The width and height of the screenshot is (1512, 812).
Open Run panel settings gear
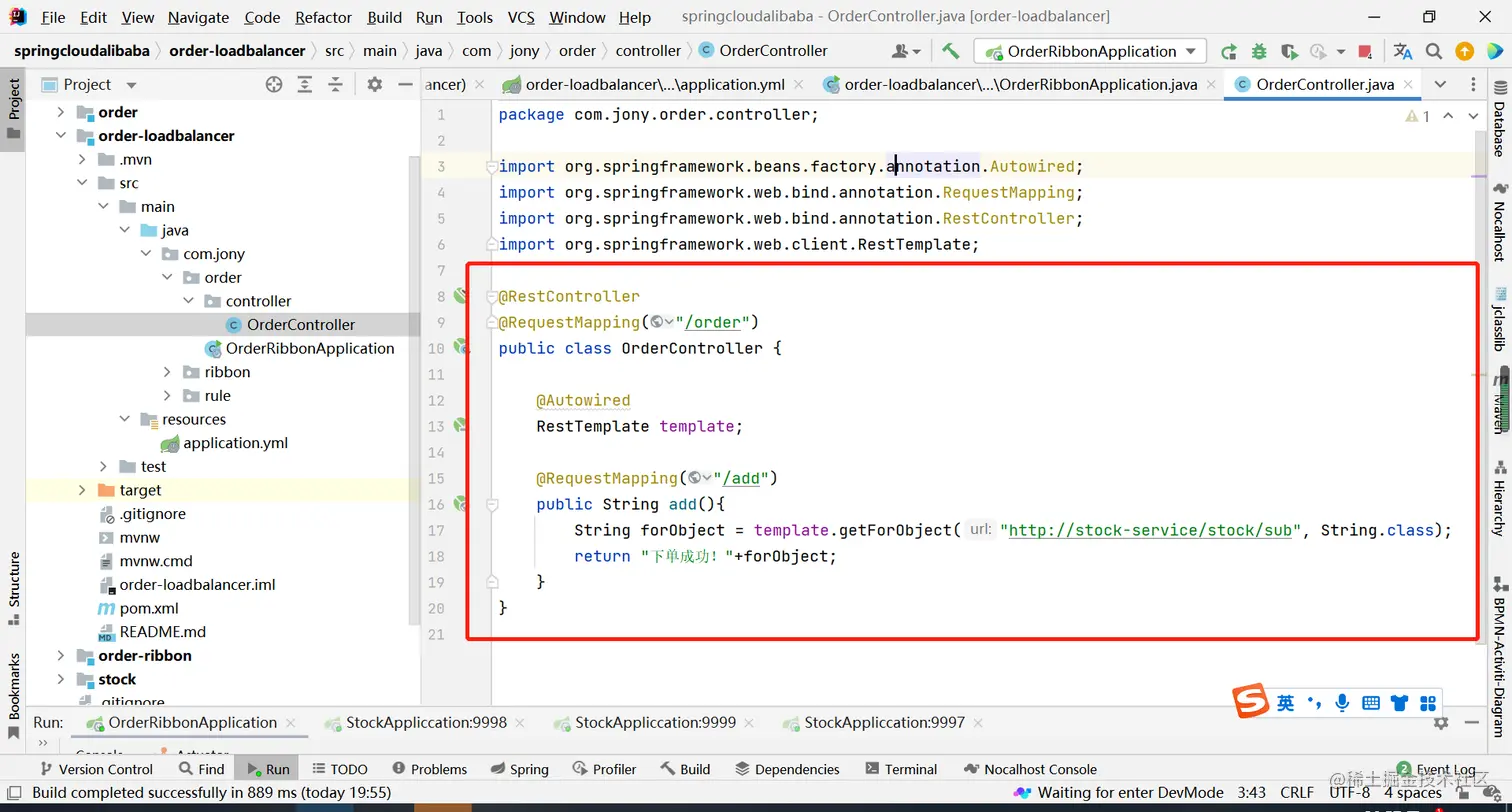[1441, 722]
